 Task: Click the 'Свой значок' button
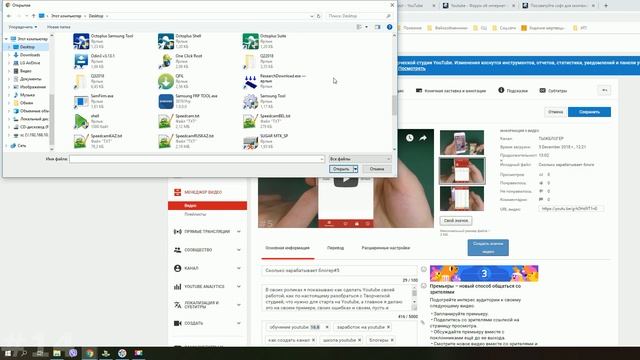click(456, 221)
